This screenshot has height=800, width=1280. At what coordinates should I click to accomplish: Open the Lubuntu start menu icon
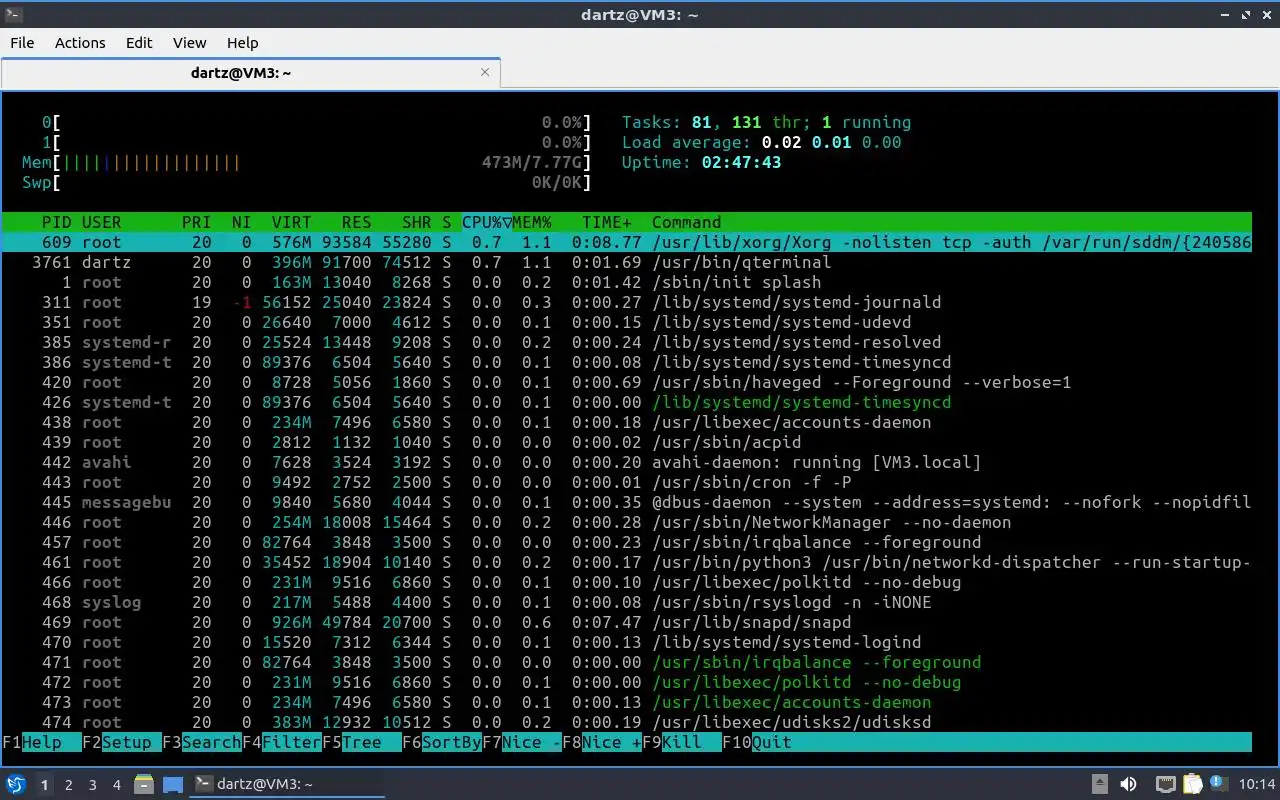(16, 785)
